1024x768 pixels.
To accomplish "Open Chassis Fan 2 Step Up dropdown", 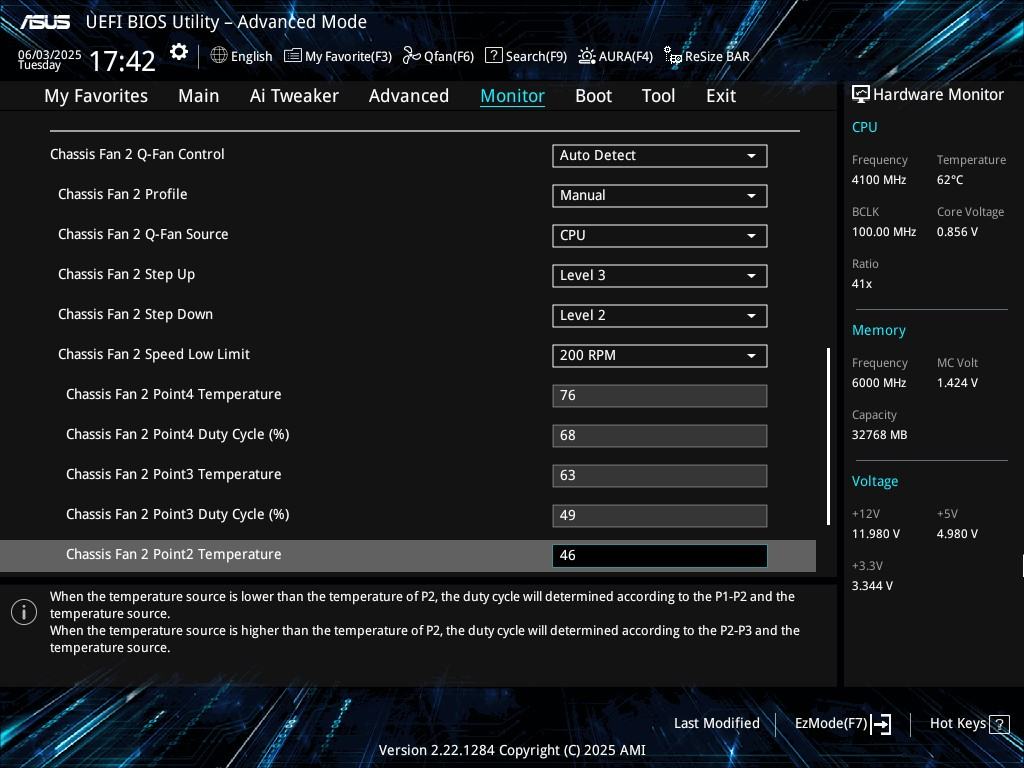I will [x=660, y=276].
